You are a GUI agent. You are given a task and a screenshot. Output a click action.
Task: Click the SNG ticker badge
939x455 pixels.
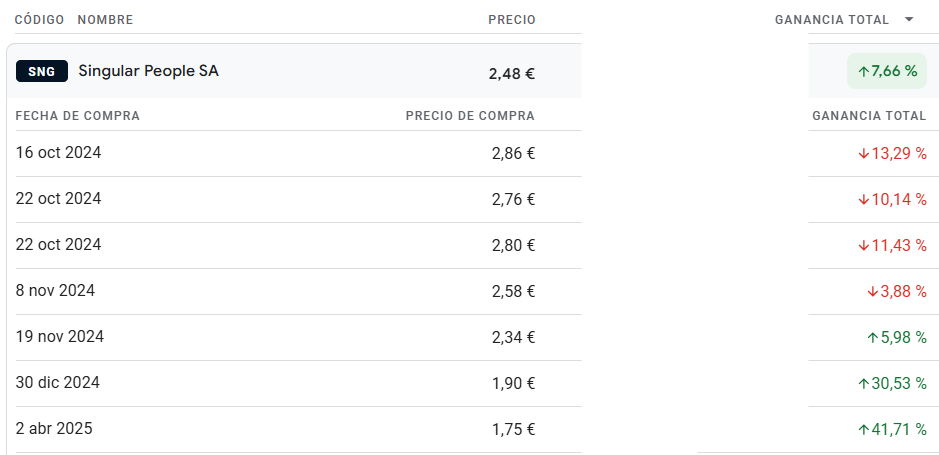coord(41,71)
